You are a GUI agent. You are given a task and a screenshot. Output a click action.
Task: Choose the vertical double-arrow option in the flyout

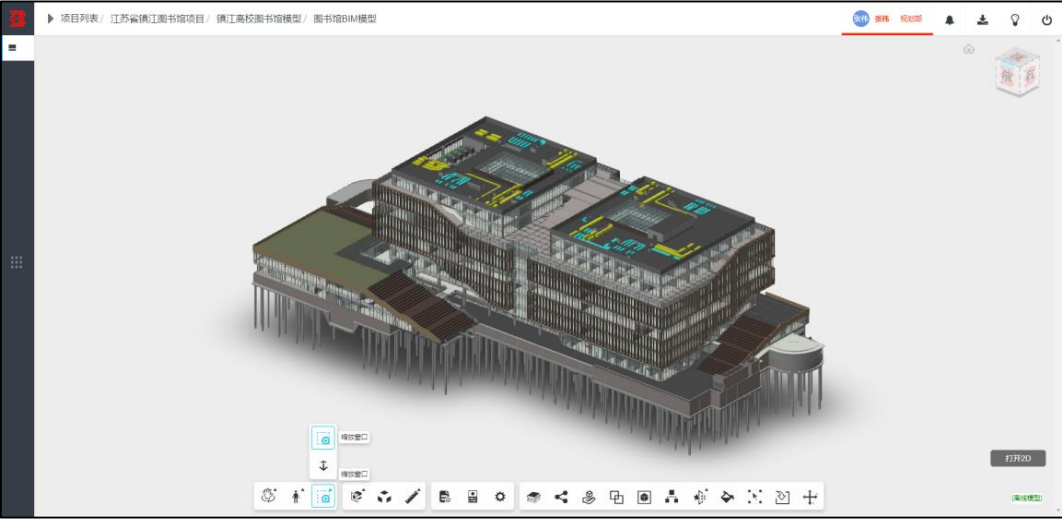(323, 465)
